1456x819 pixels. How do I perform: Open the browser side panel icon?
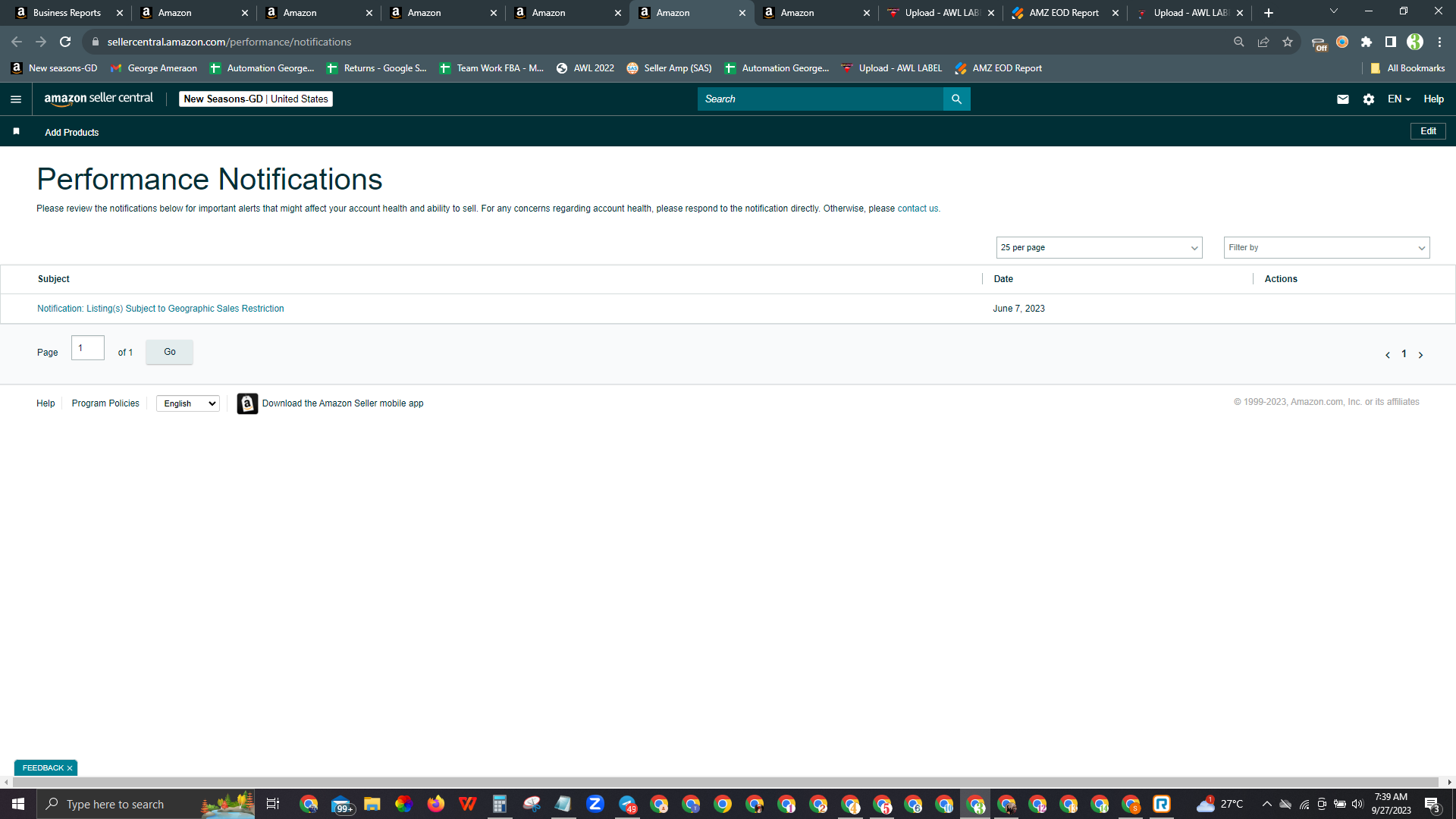click(x=1391, y=42)
